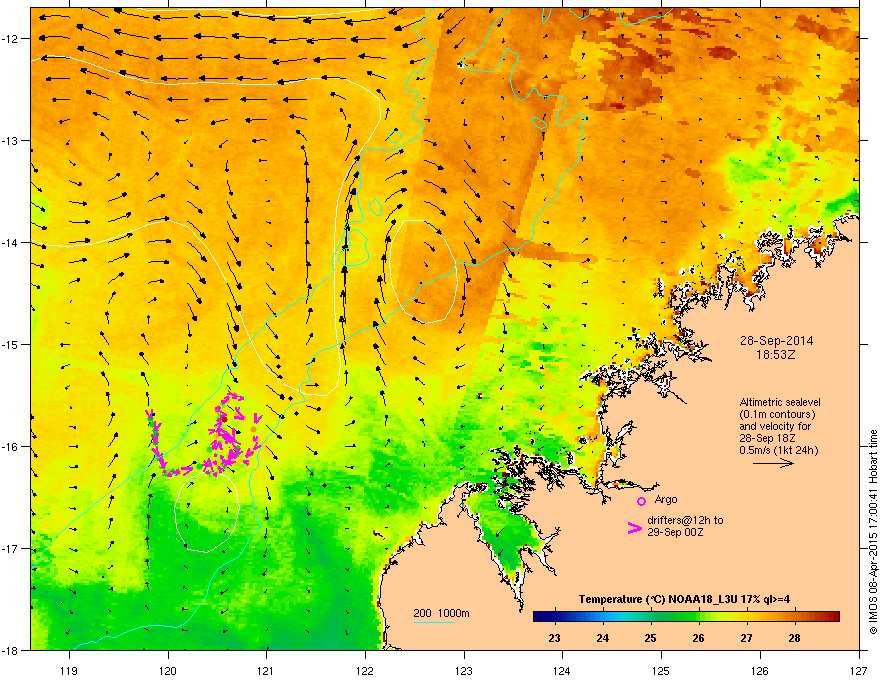Screen dimensions: 880x680
Task: Click the latitude axis label -14
Action: click(10, 242)
